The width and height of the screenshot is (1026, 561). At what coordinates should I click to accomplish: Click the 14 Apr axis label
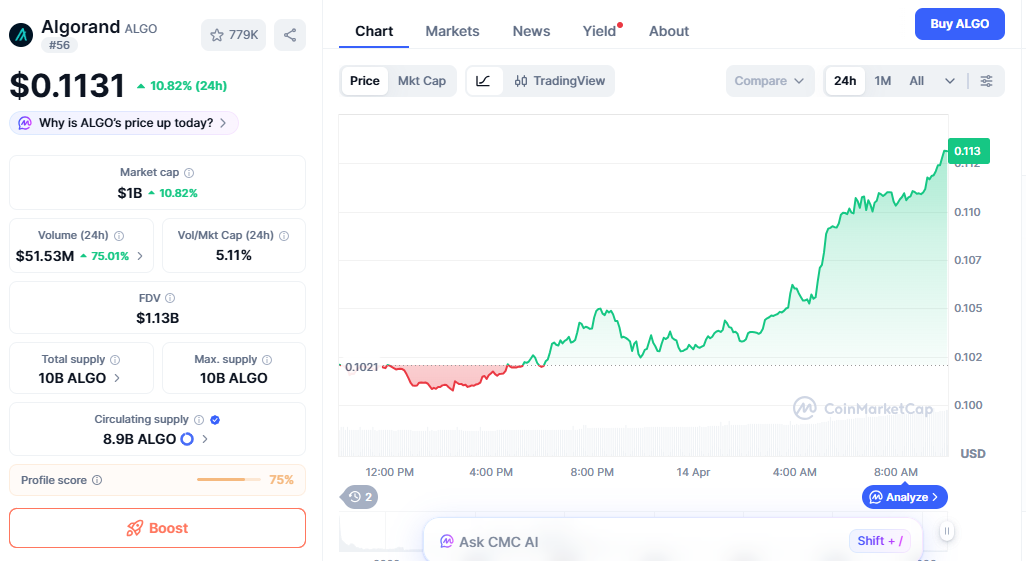pos(693,472)
